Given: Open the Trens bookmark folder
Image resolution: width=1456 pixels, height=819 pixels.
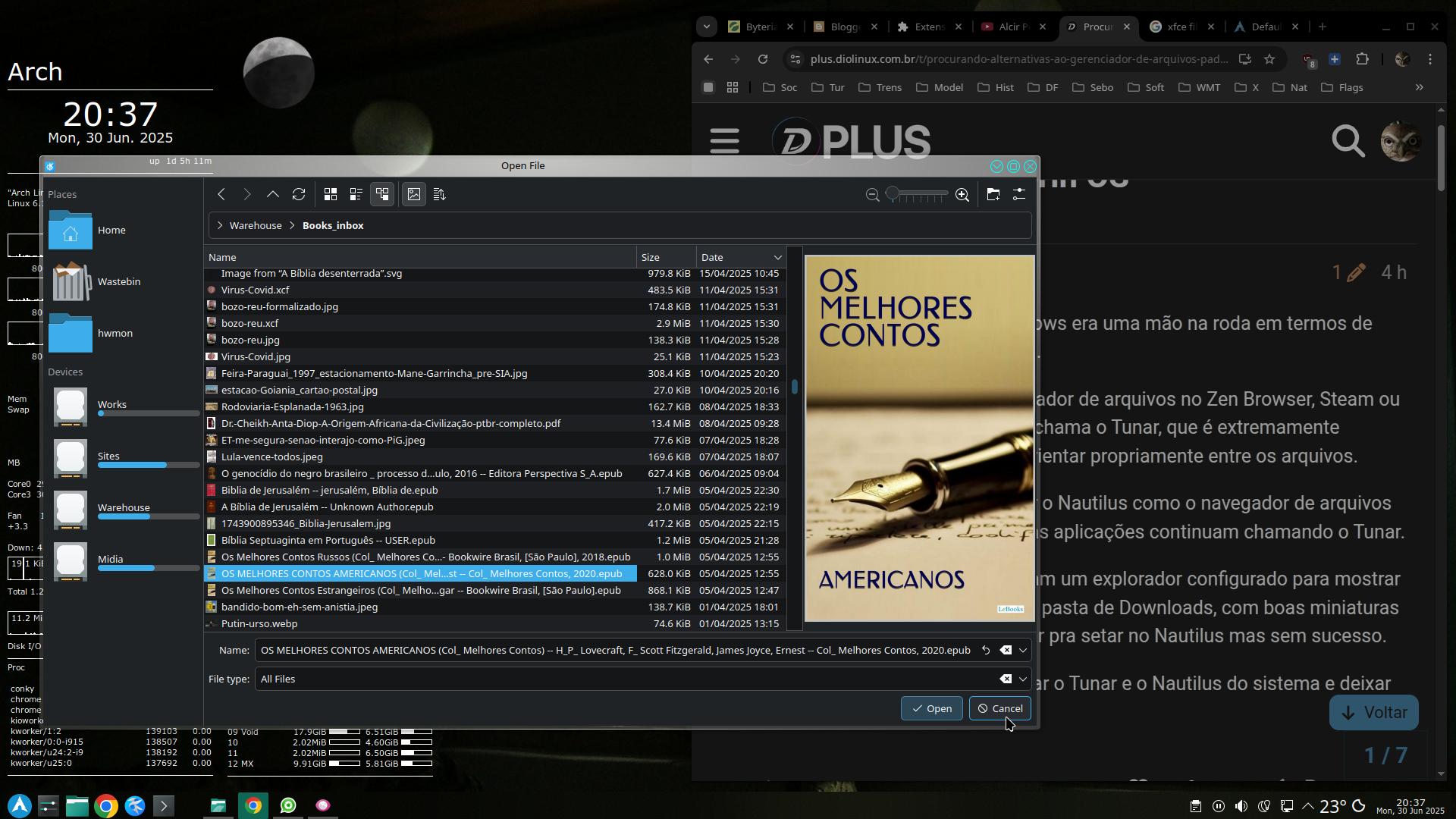Looking at the screenshot, I should [x=880, y=88].
